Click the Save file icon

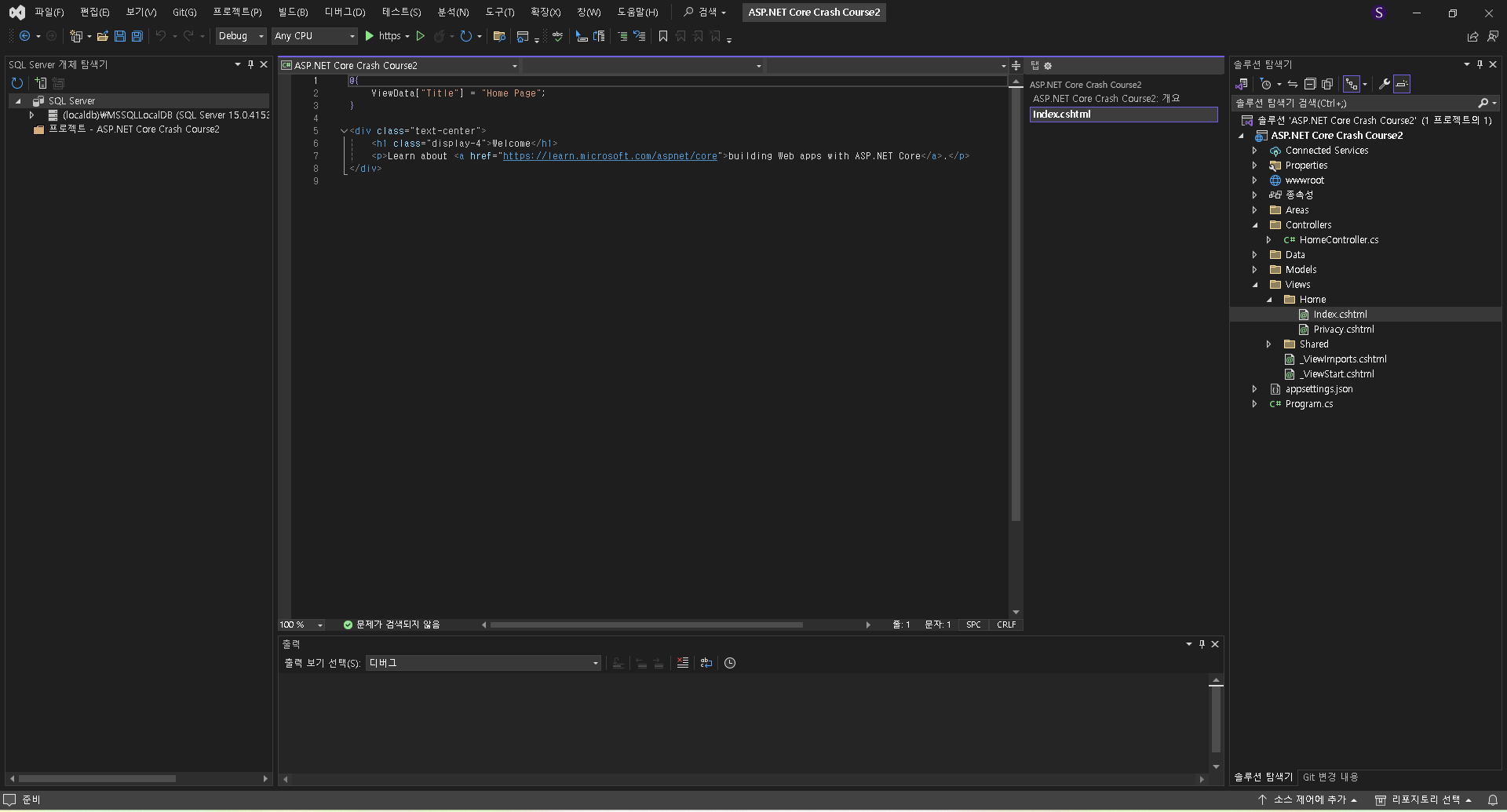(x=120, y=36)
